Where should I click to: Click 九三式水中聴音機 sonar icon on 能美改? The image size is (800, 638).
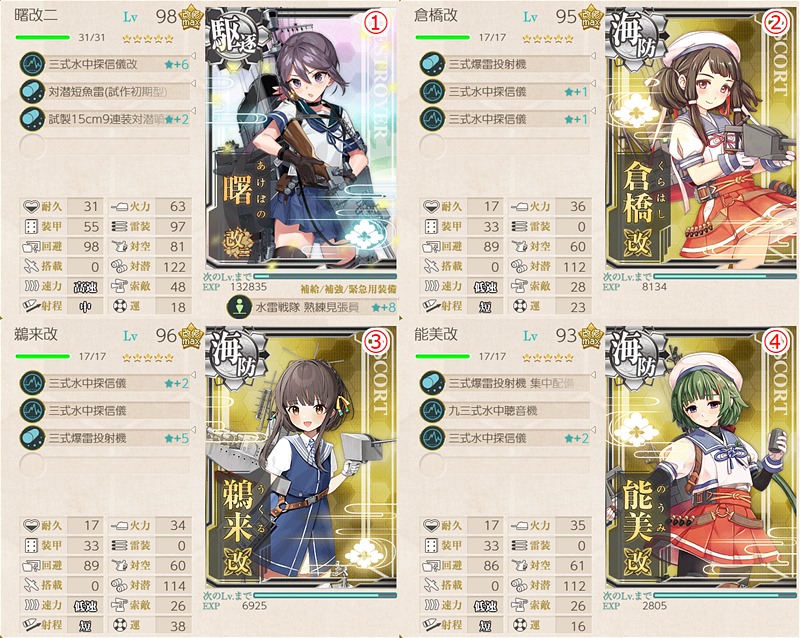coord(432,410)
